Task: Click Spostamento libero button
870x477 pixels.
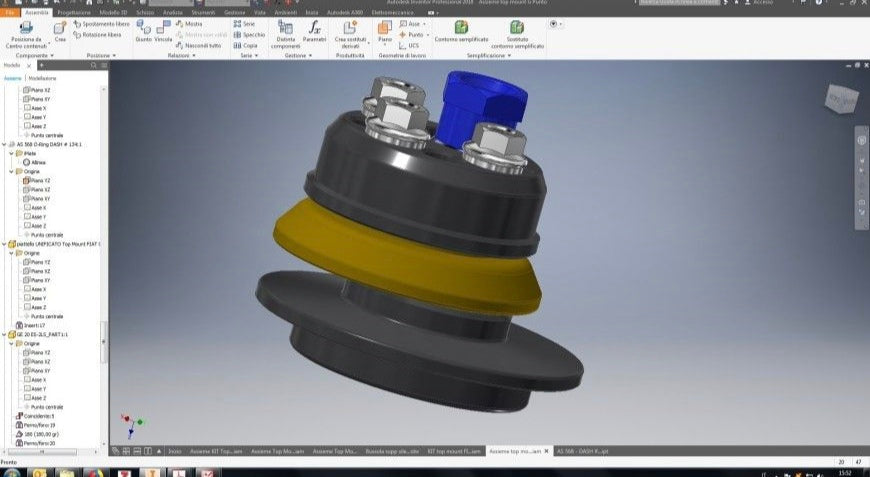Action: coord(102,24)
